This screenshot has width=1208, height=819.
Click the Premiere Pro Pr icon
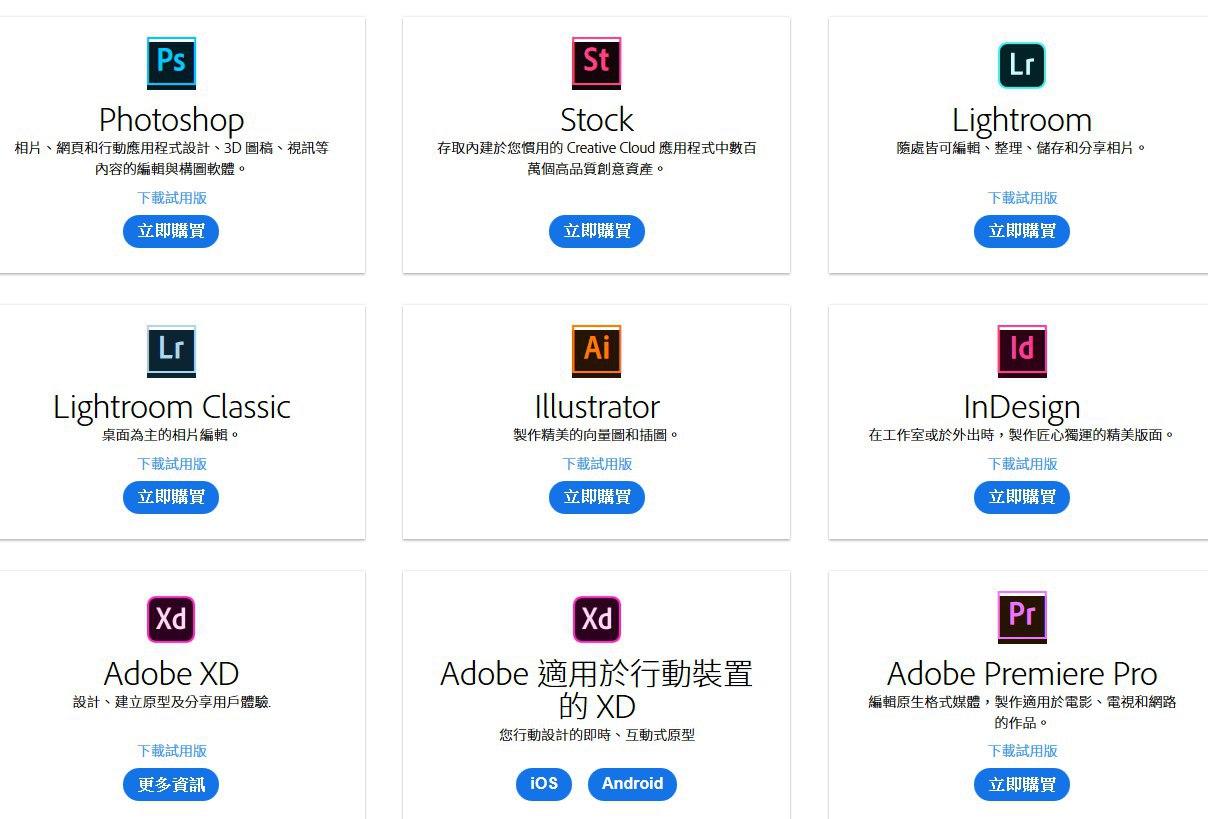click(x=1021, y=616)
